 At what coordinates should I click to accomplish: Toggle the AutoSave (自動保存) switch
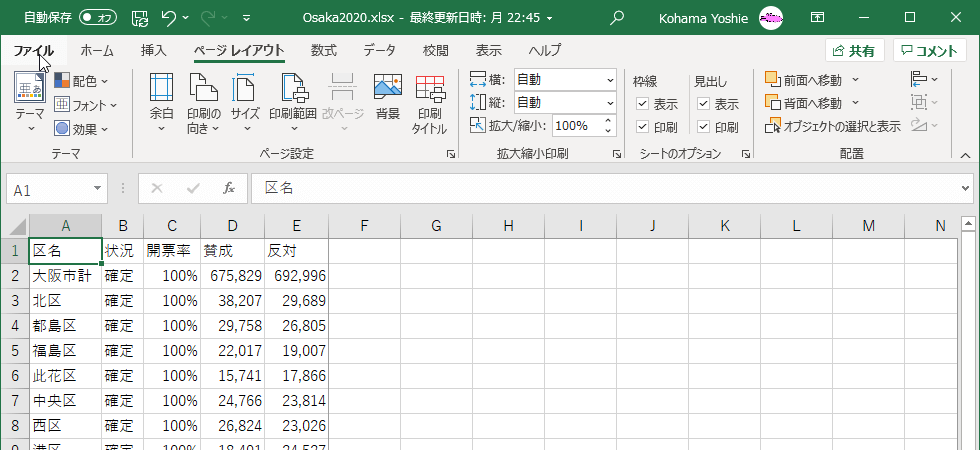tap(98, 18)
